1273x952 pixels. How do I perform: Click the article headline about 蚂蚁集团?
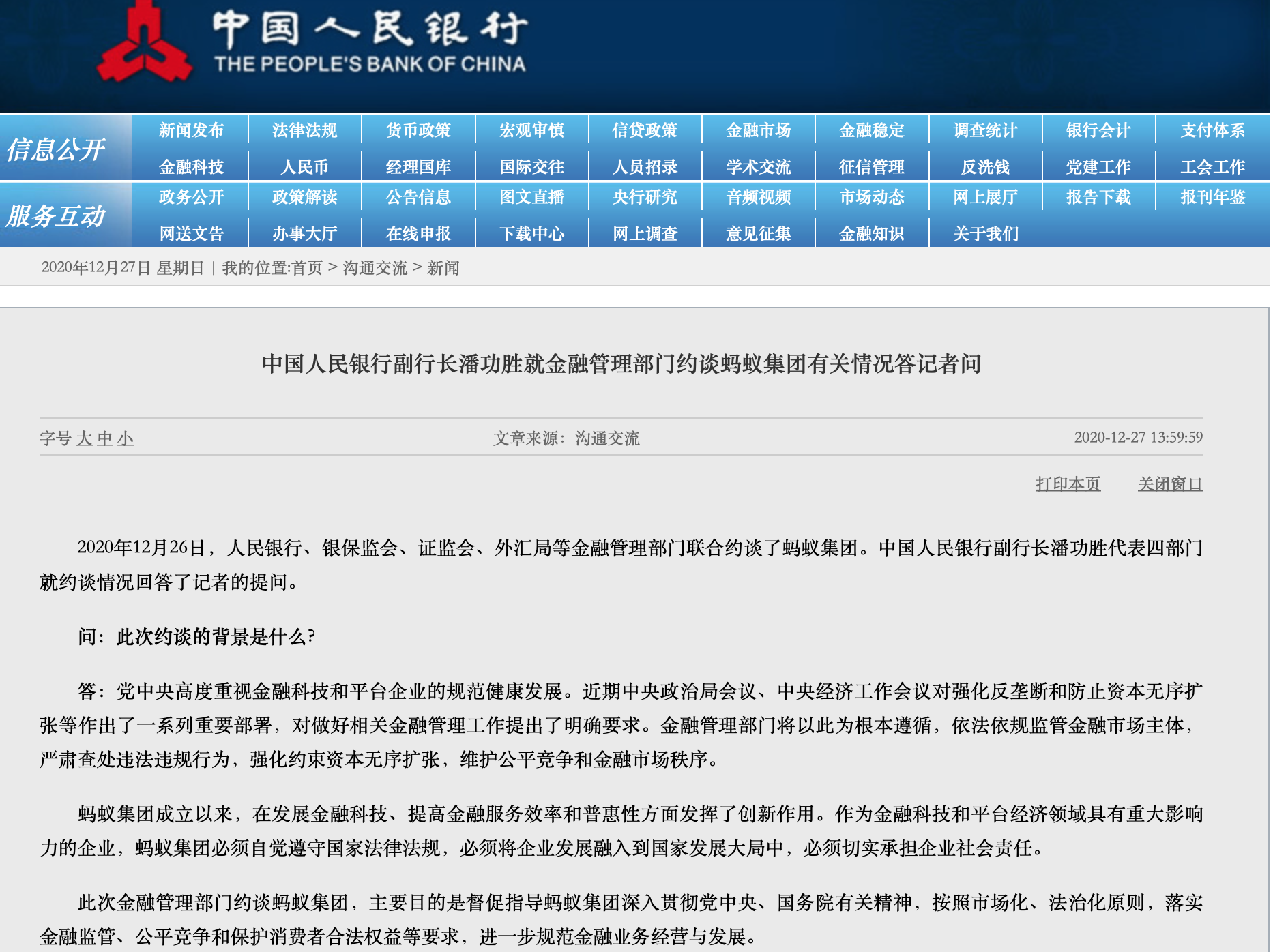pyautogui.click(x=621, y=364)
